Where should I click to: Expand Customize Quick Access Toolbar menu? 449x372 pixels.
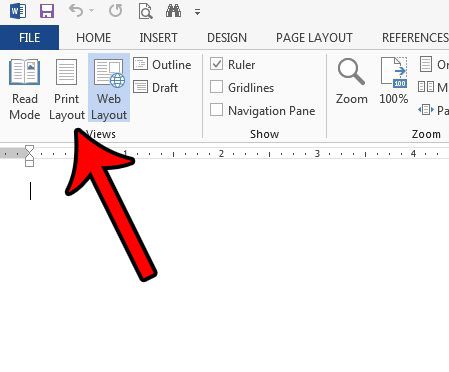pos(198,12)
